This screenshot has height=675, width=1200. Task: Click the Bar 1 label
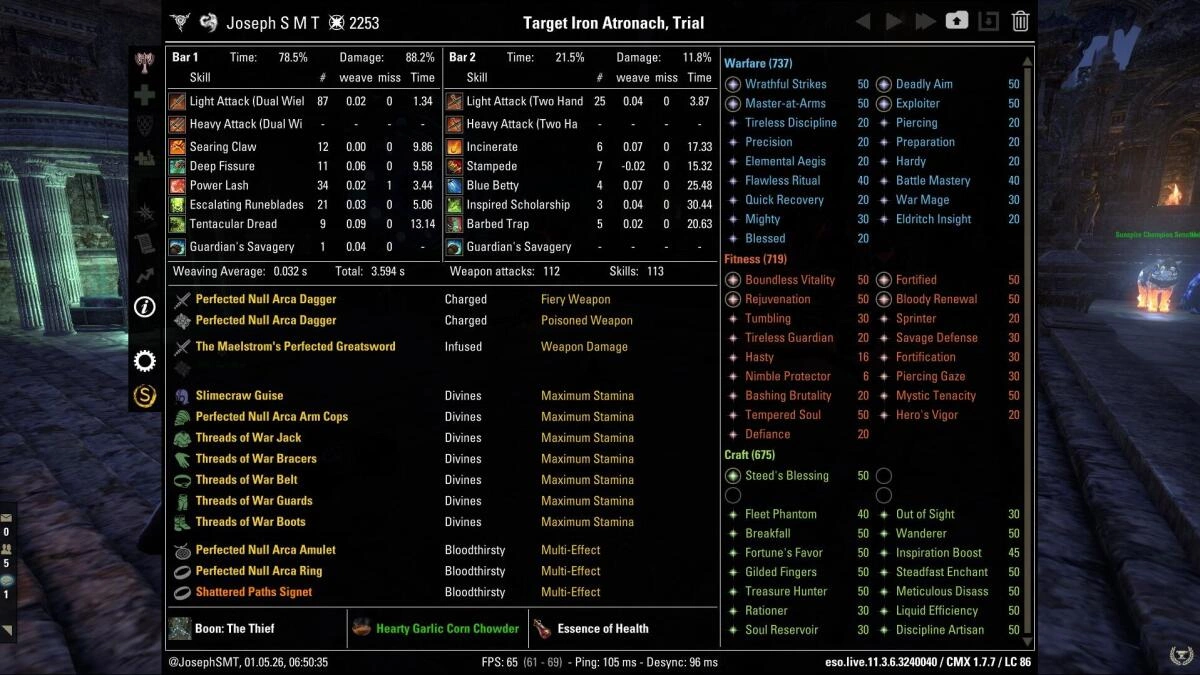pos(185,58)
